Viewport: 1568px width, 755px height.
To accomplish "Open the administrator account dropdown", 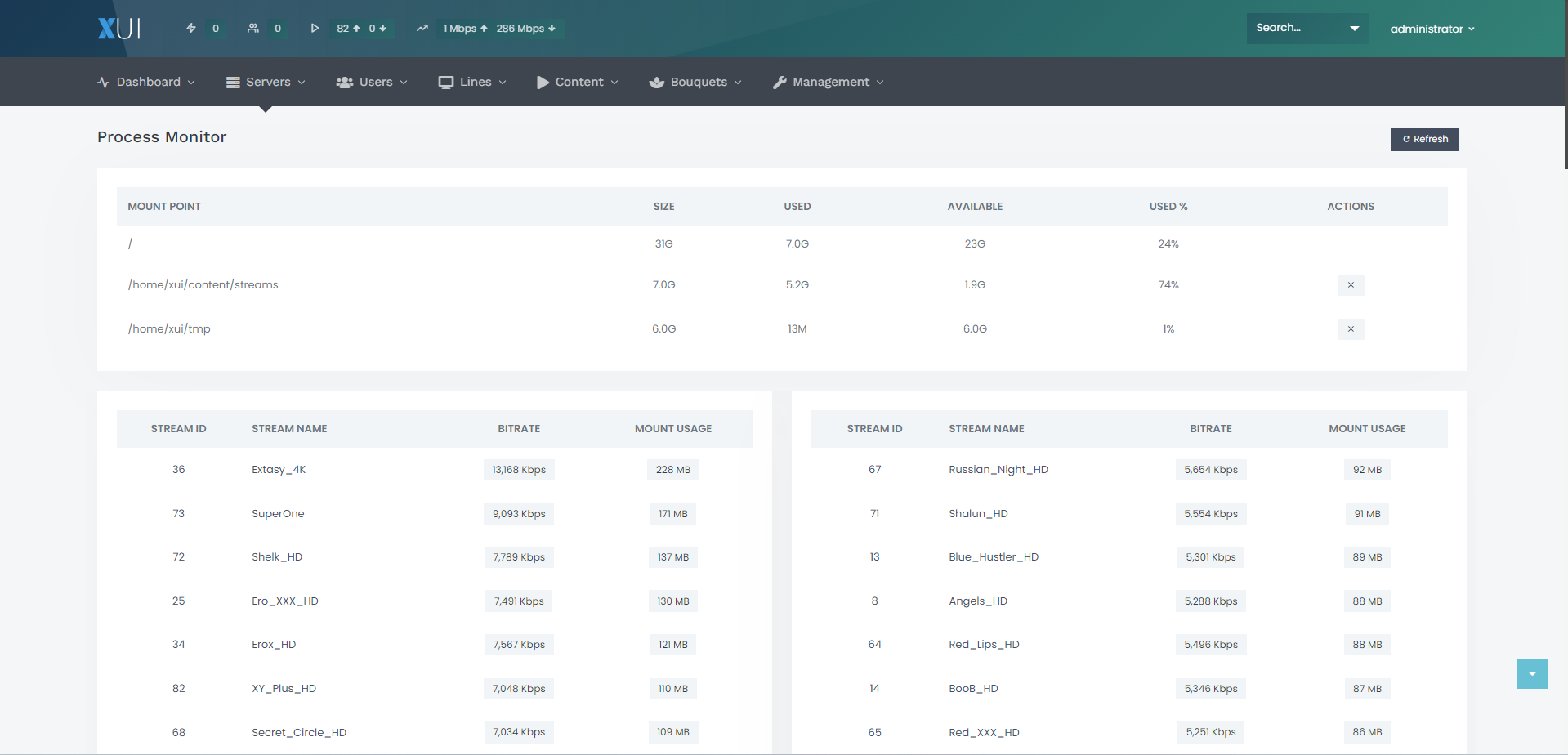I will (1432, 29).
